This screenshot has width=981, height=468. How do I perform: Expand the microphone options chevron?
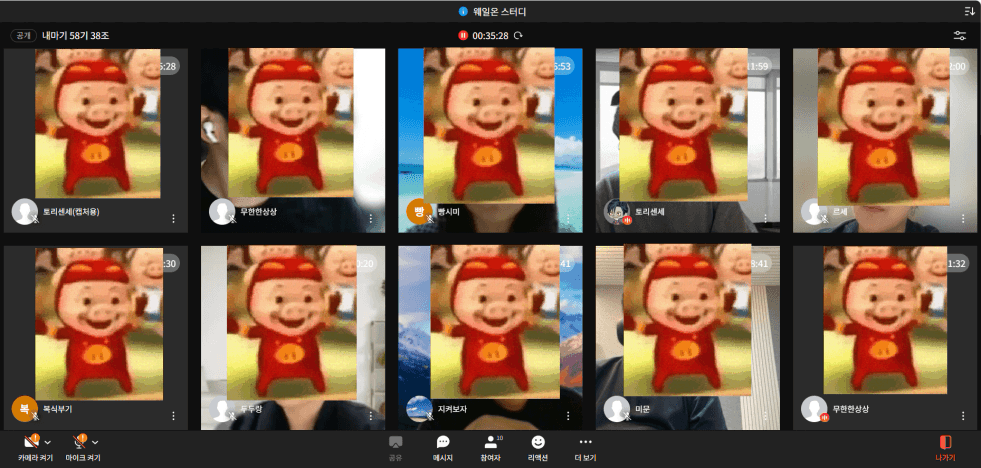(96, 442)
